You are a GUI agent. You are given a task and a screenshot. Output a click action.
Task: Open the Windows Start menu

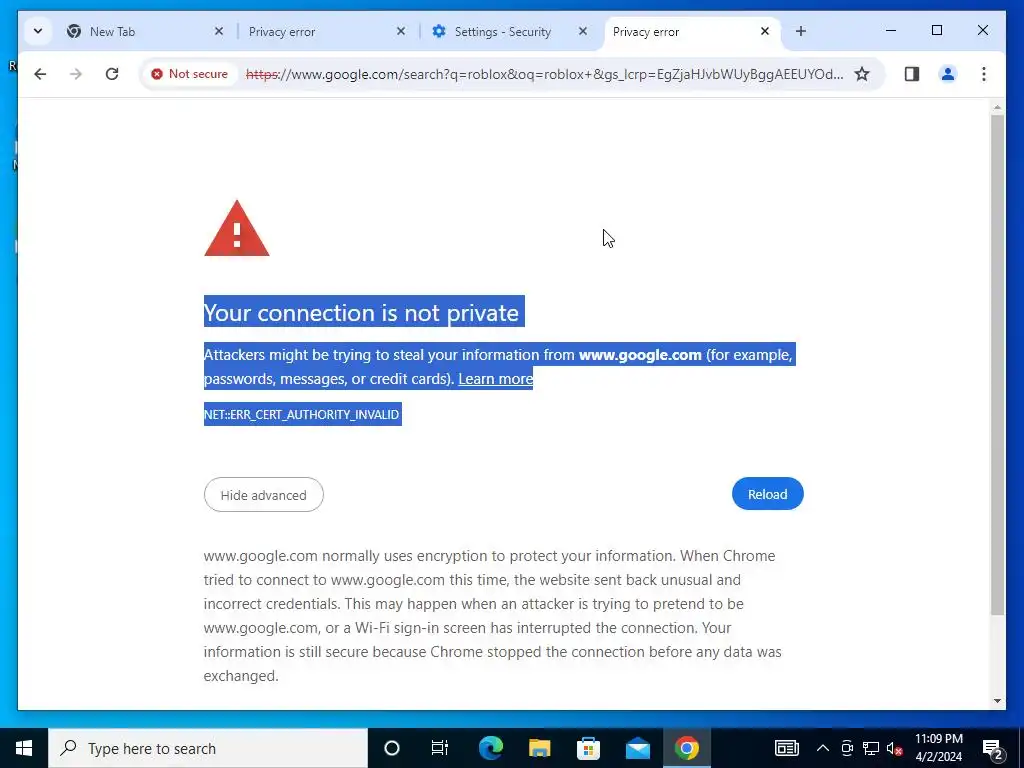[x=24, y=748]
